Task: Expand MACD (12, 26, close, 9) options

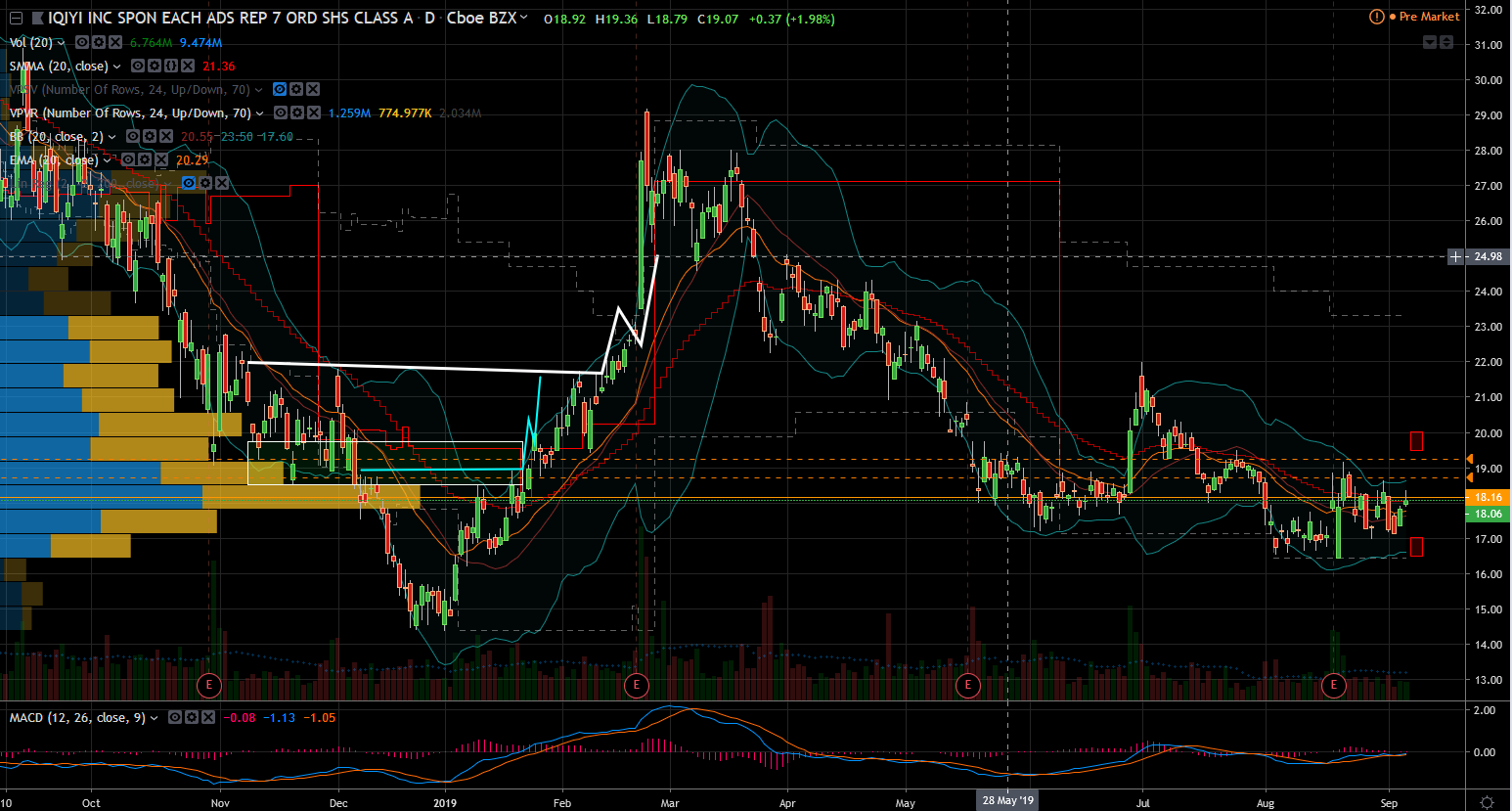Action: pos(154,718)
